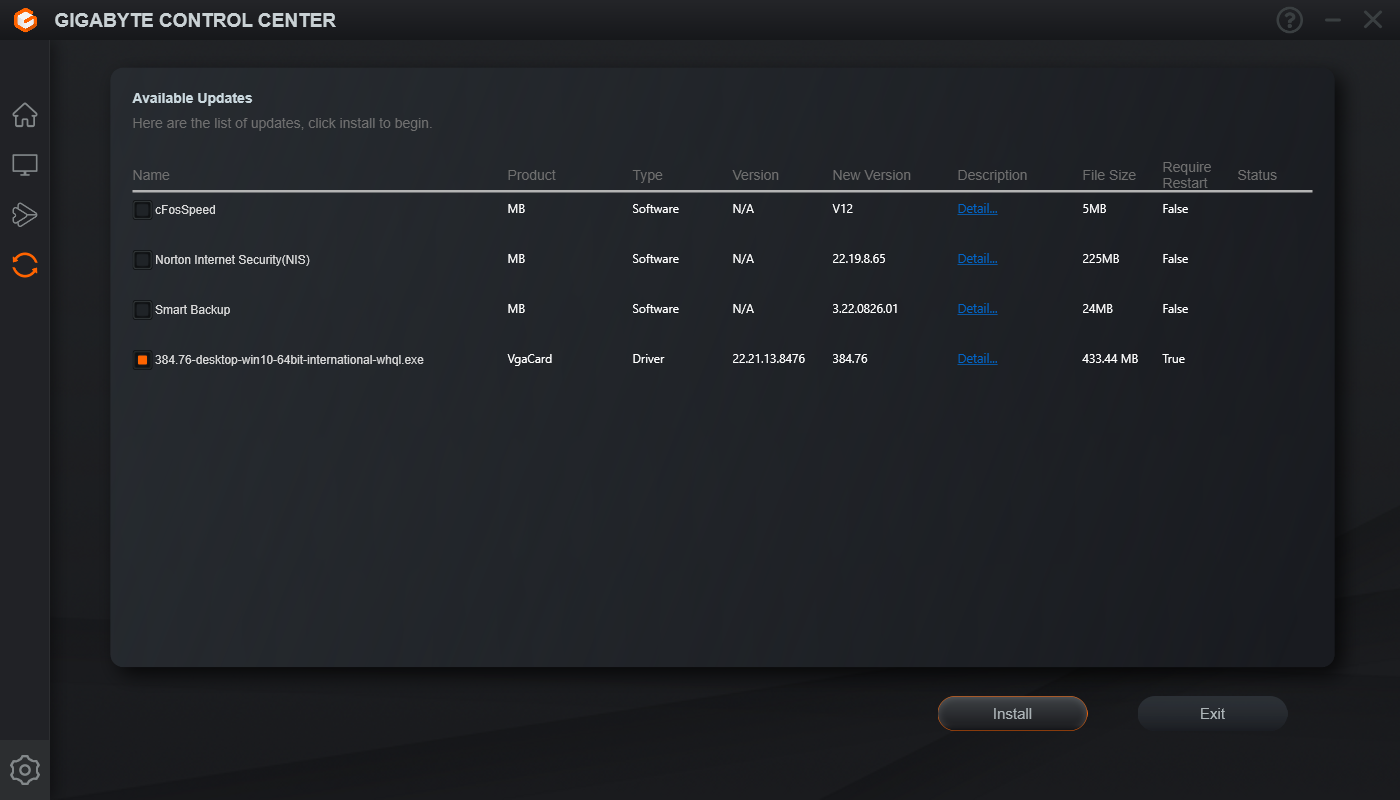Screen dimensions: 1400x800
Task: Select the orange update center icon
Action: 25,265
